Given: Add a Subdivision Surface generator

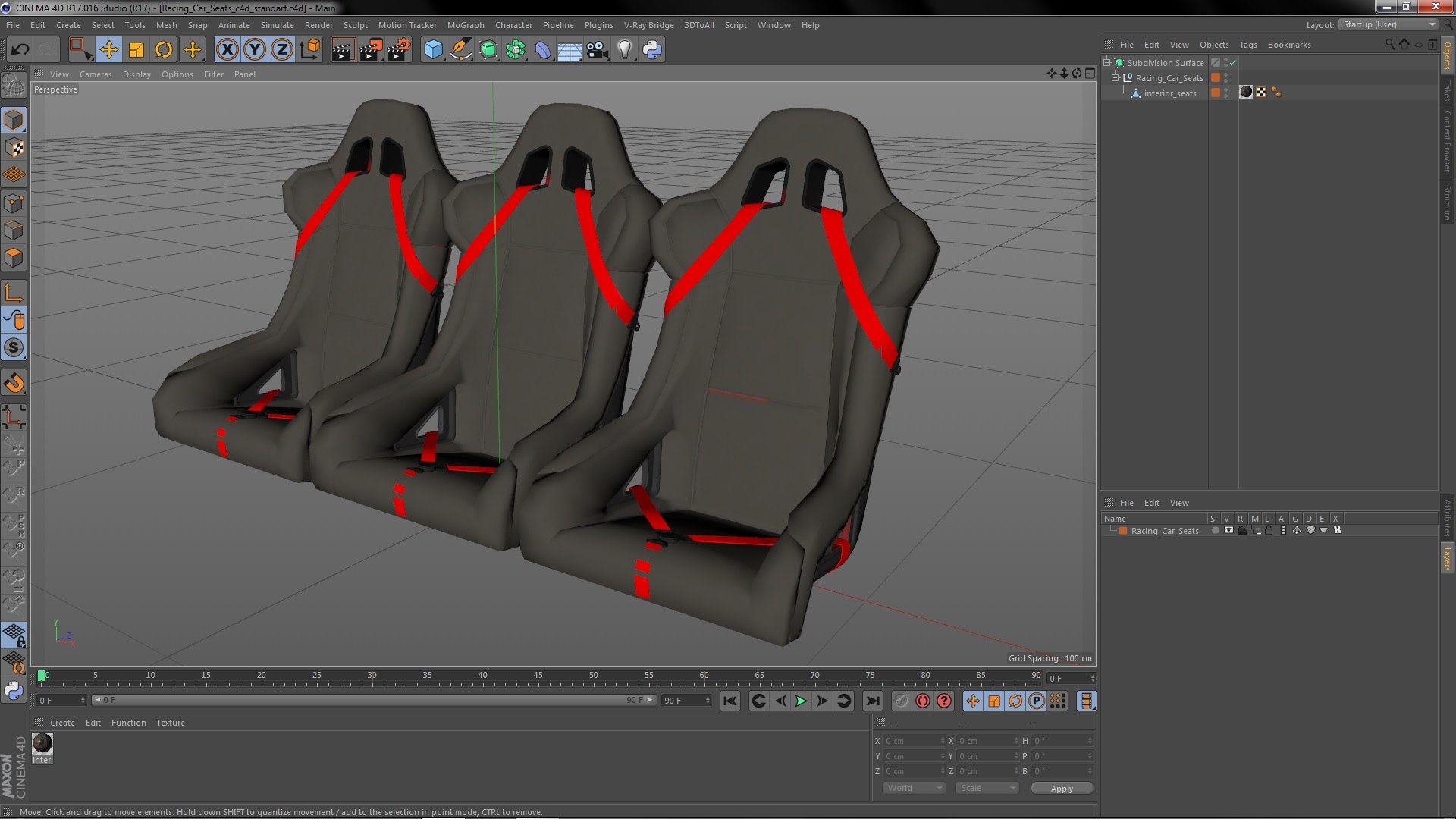Looking at the screenshot, I should tap(488, 50).
